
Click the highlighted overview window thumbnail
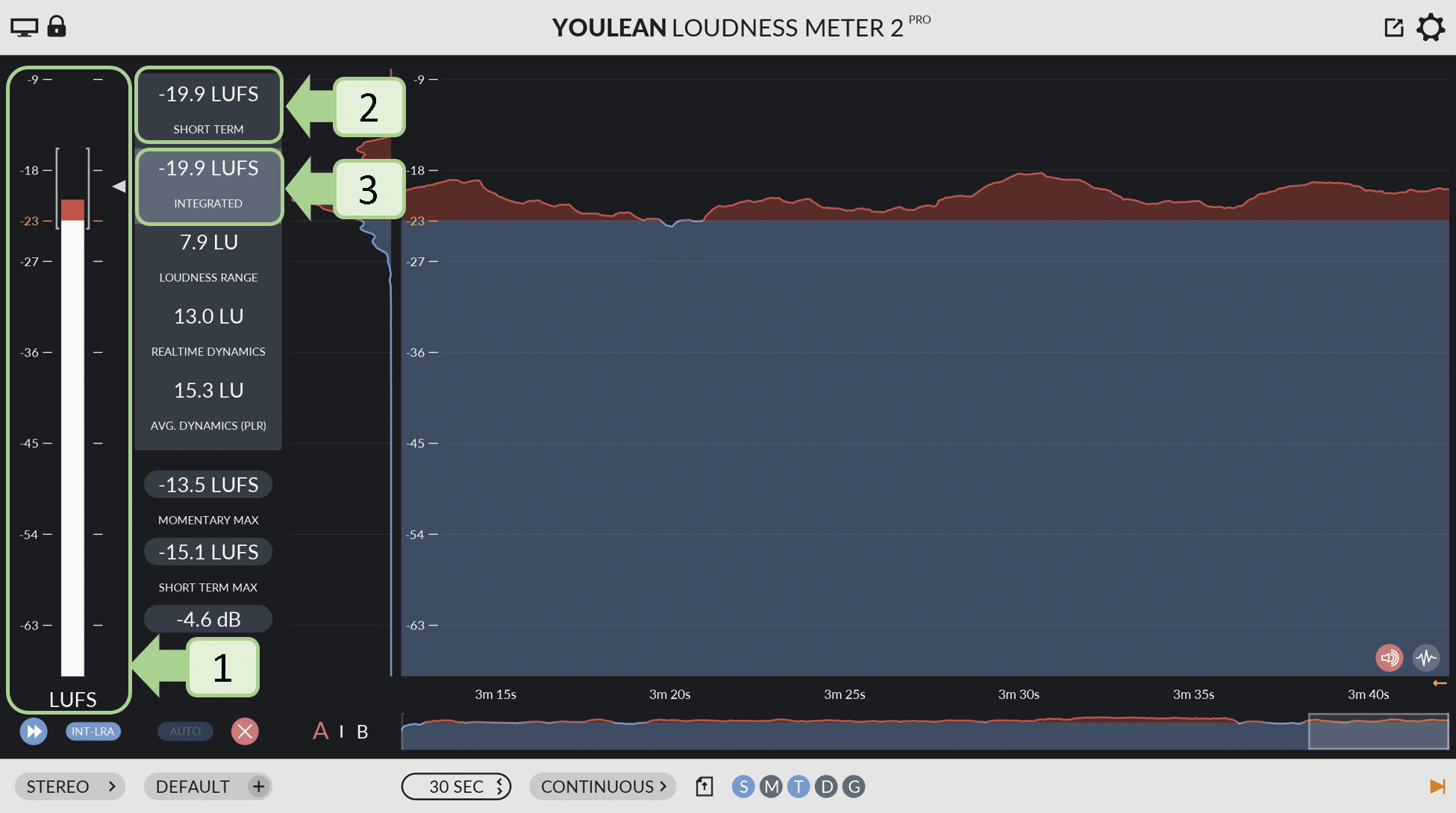pyautogui.click(x=1378, y=731)
